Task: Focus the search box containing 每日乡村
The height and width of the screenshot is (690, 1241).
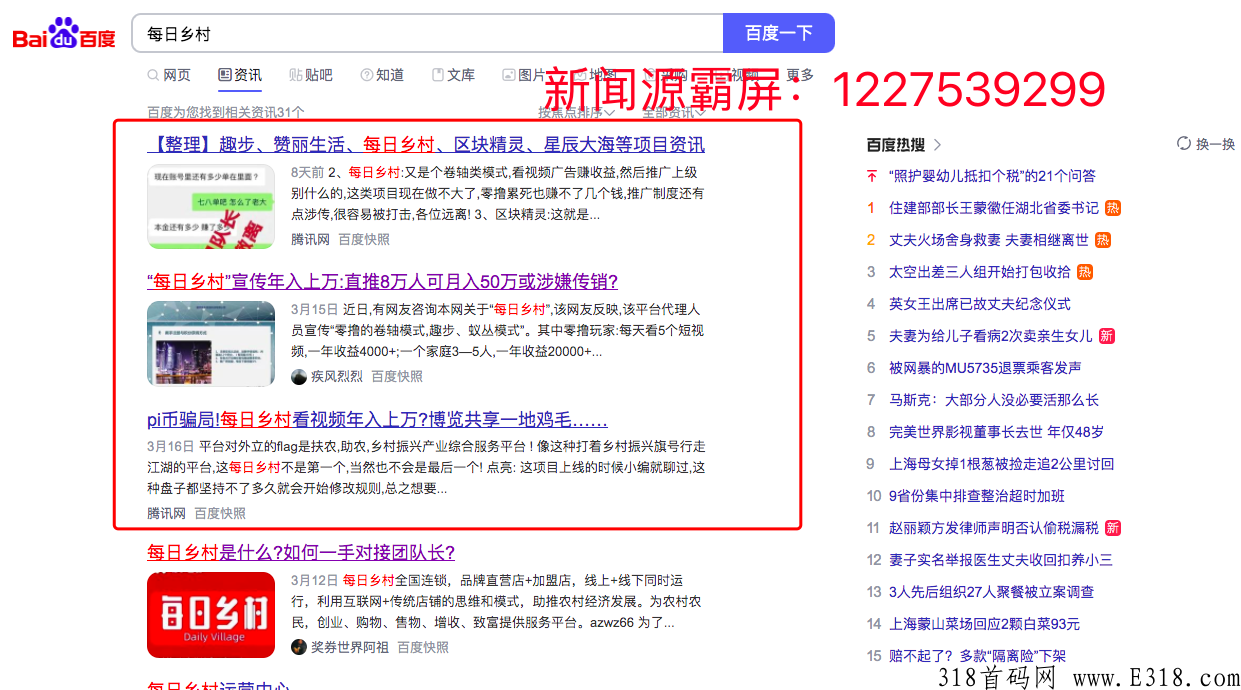Action: pyautogui.click(x=427, y=33)
